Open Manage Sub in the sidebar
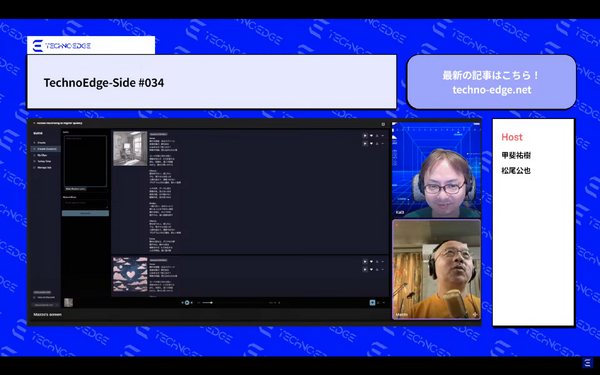Viewport: 600px width, 375px height. coord(44,168)
